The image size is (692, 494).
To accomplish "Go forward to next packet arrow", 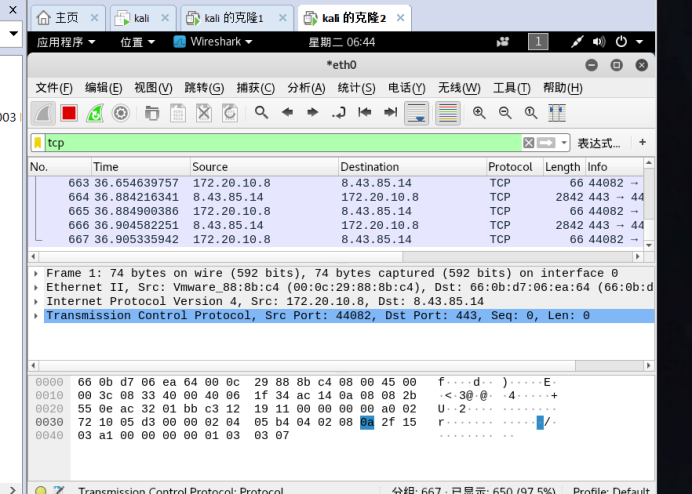I will pyautogui.click(x=313, y=113).
